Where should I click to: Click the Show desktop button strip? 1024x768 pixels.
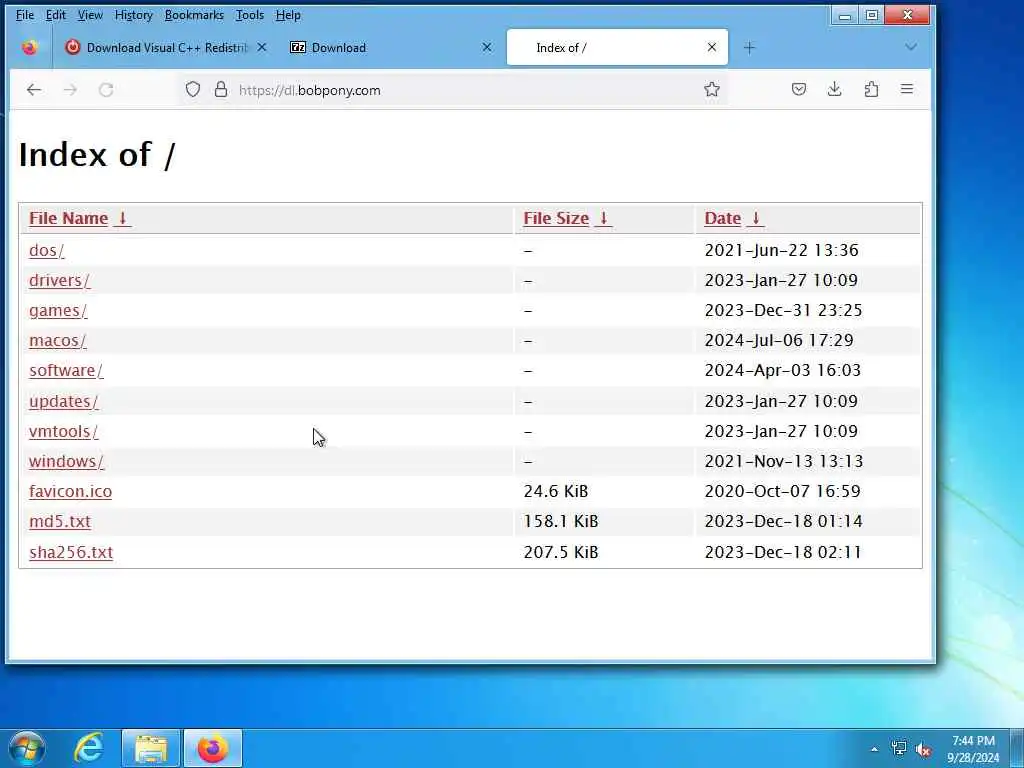[x=1017, y=748]
